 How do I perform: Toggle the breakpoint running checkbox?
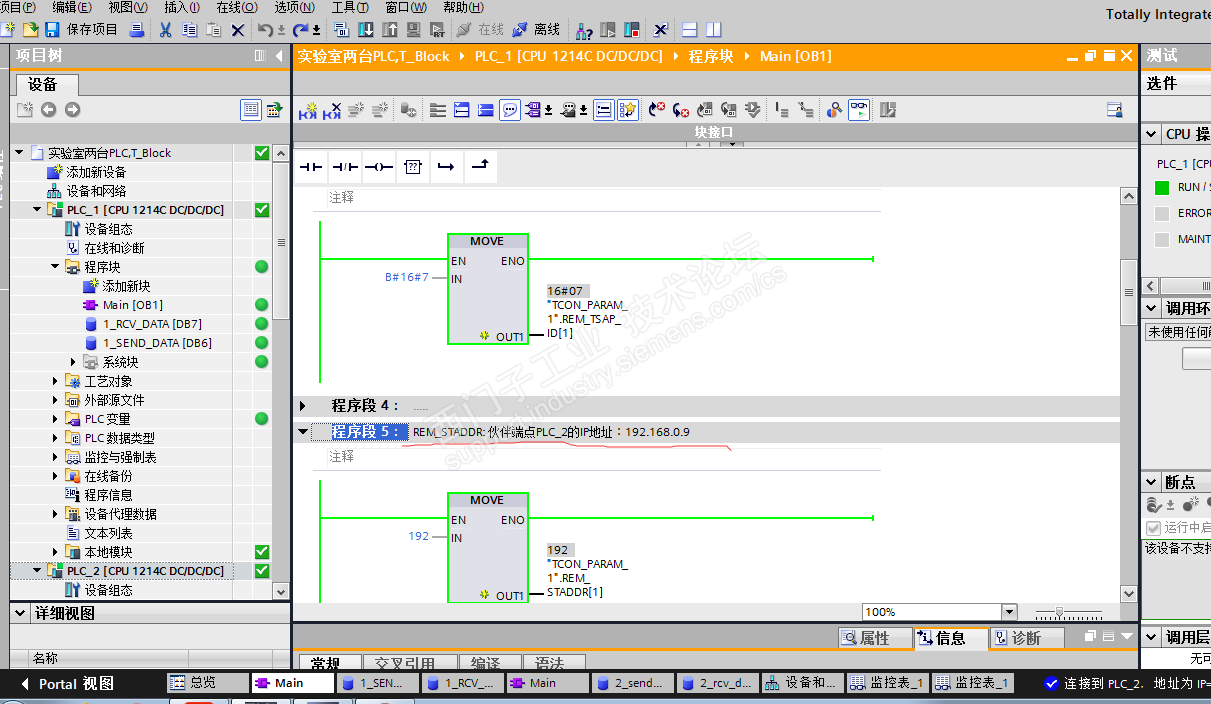pyautogui.click(x=1153, y=527)
